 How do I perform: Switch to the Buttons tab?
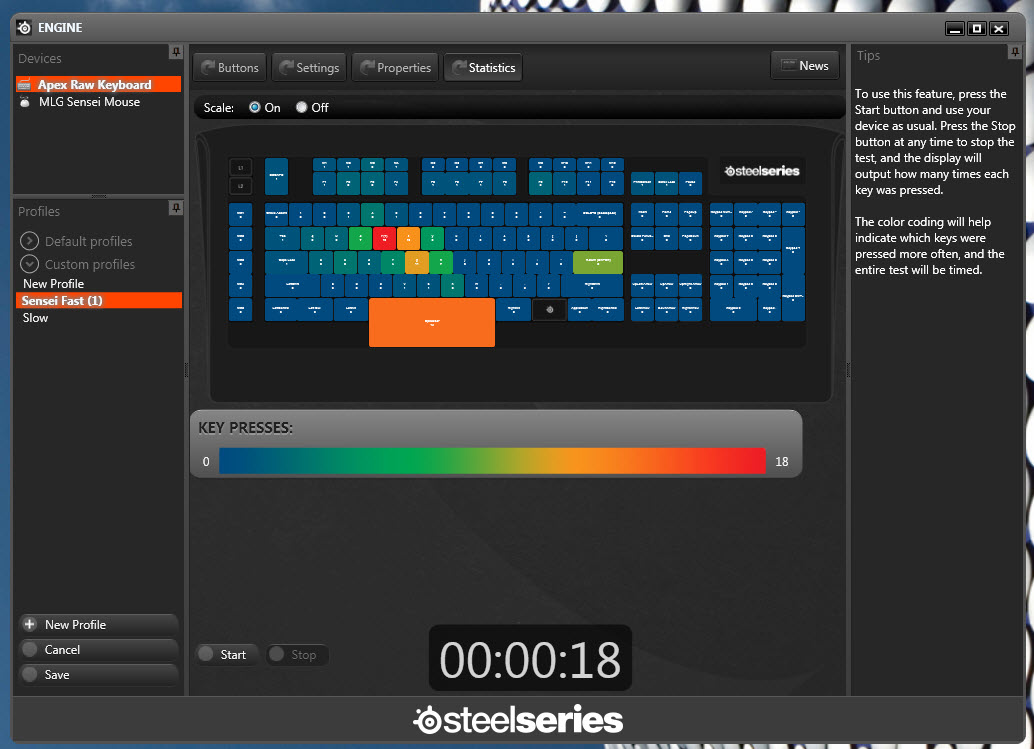click(229, 68)
